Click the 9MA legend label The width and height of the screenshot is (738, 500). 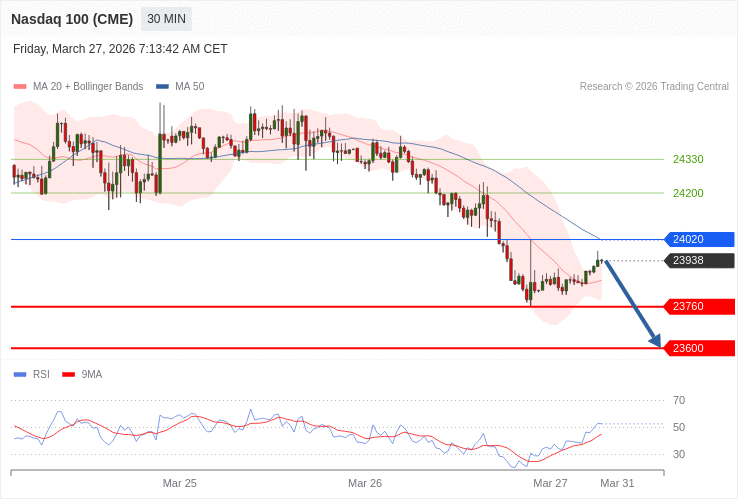click(x=92, y=375)
